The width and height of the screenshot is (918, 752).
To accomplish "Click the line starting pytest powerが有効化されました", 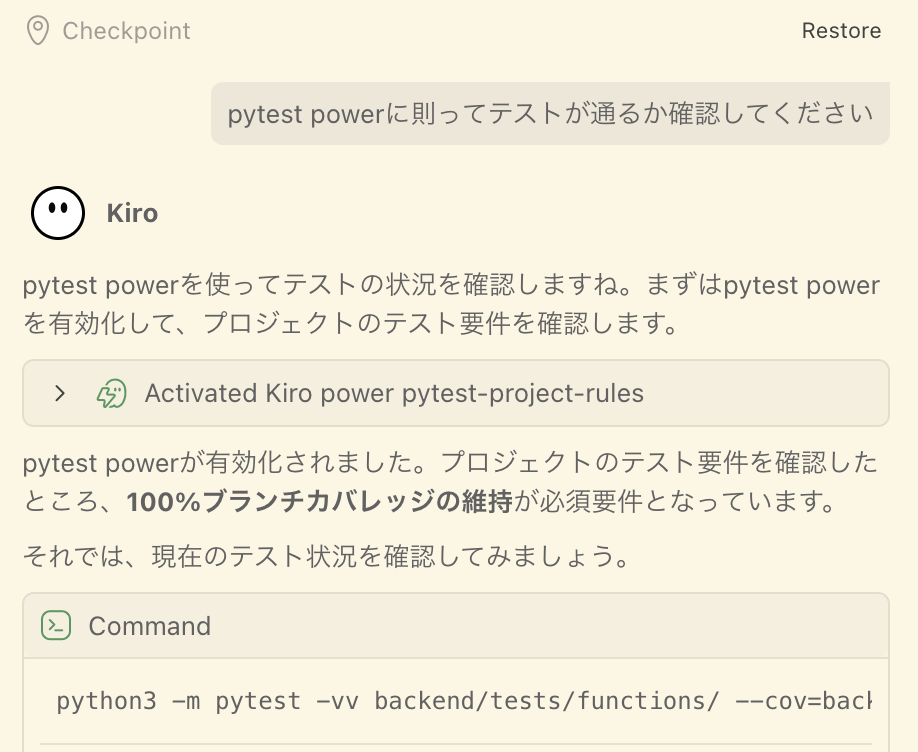I will [450, 463].
